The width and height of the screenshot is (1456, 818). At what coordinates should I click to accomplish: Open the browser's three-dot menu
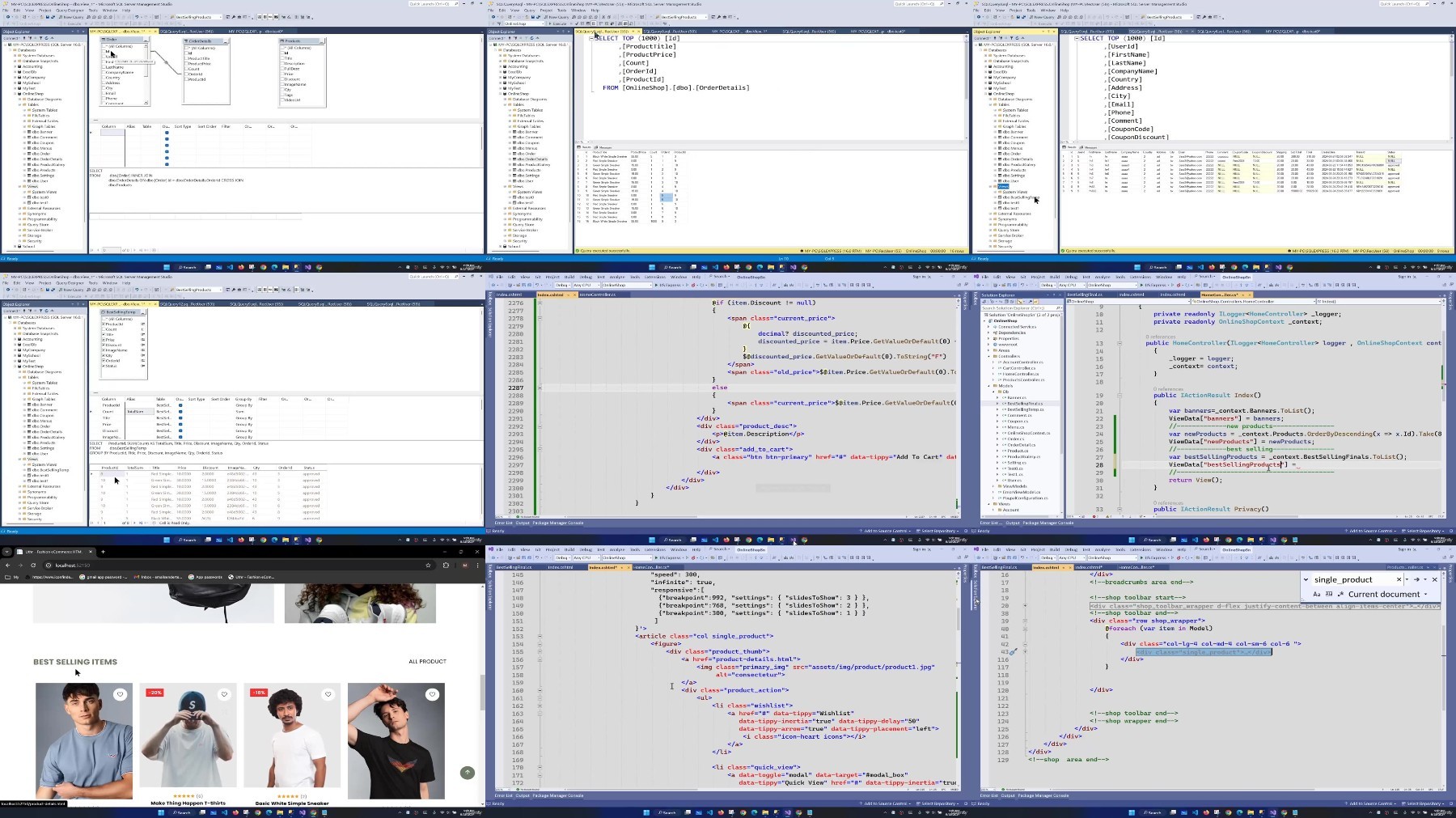pos(477,565)
